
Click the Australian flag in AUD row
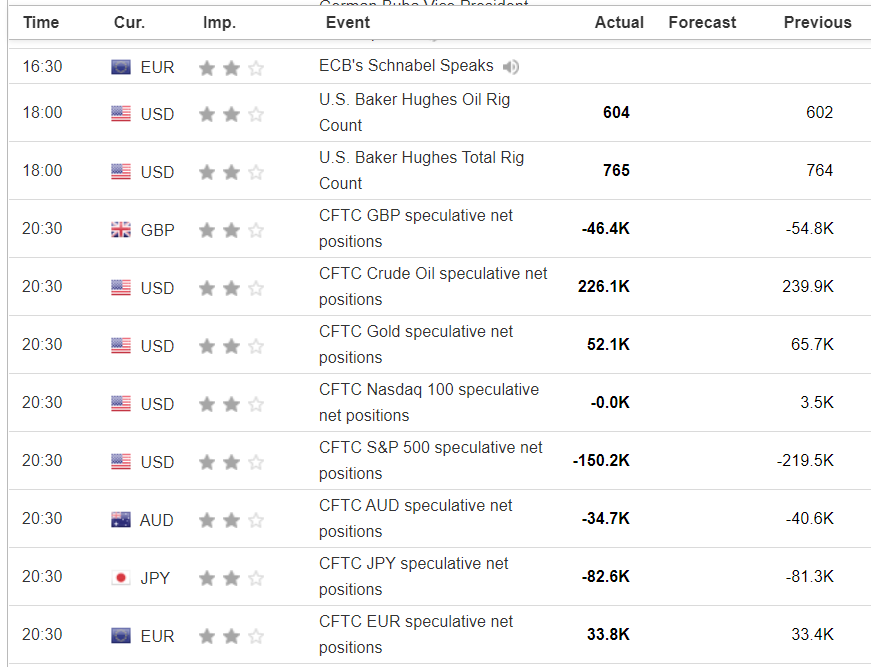click(x=121, y=520)
